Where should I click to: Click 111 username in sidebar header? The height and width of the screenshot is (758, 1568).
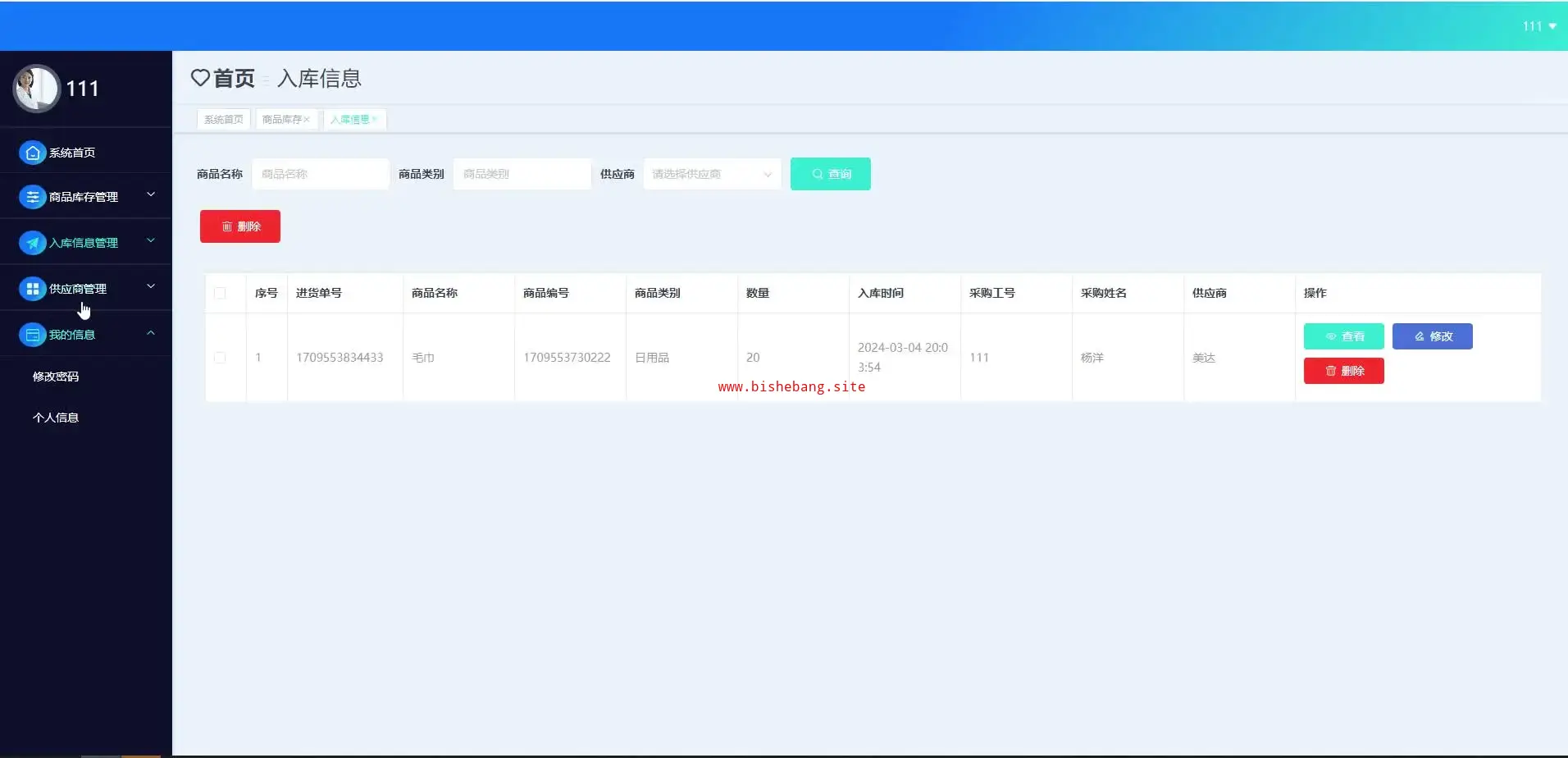(82, 89)
